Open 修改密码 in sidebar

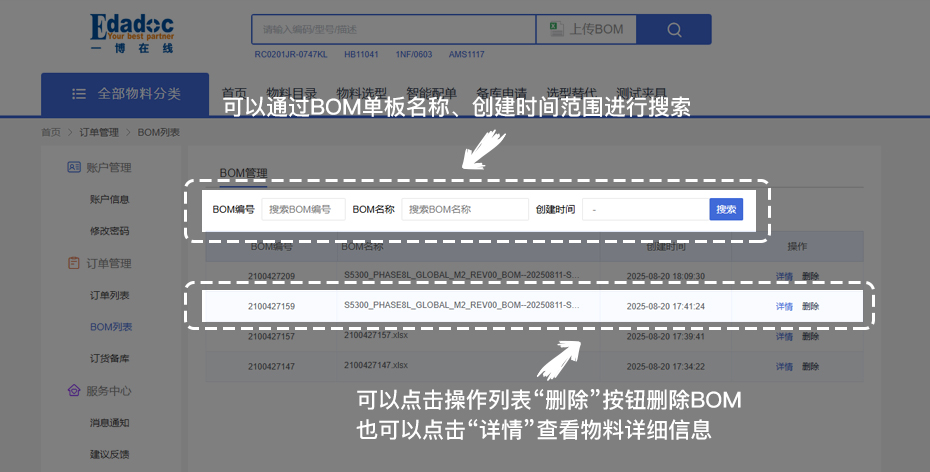coord(110,231)
